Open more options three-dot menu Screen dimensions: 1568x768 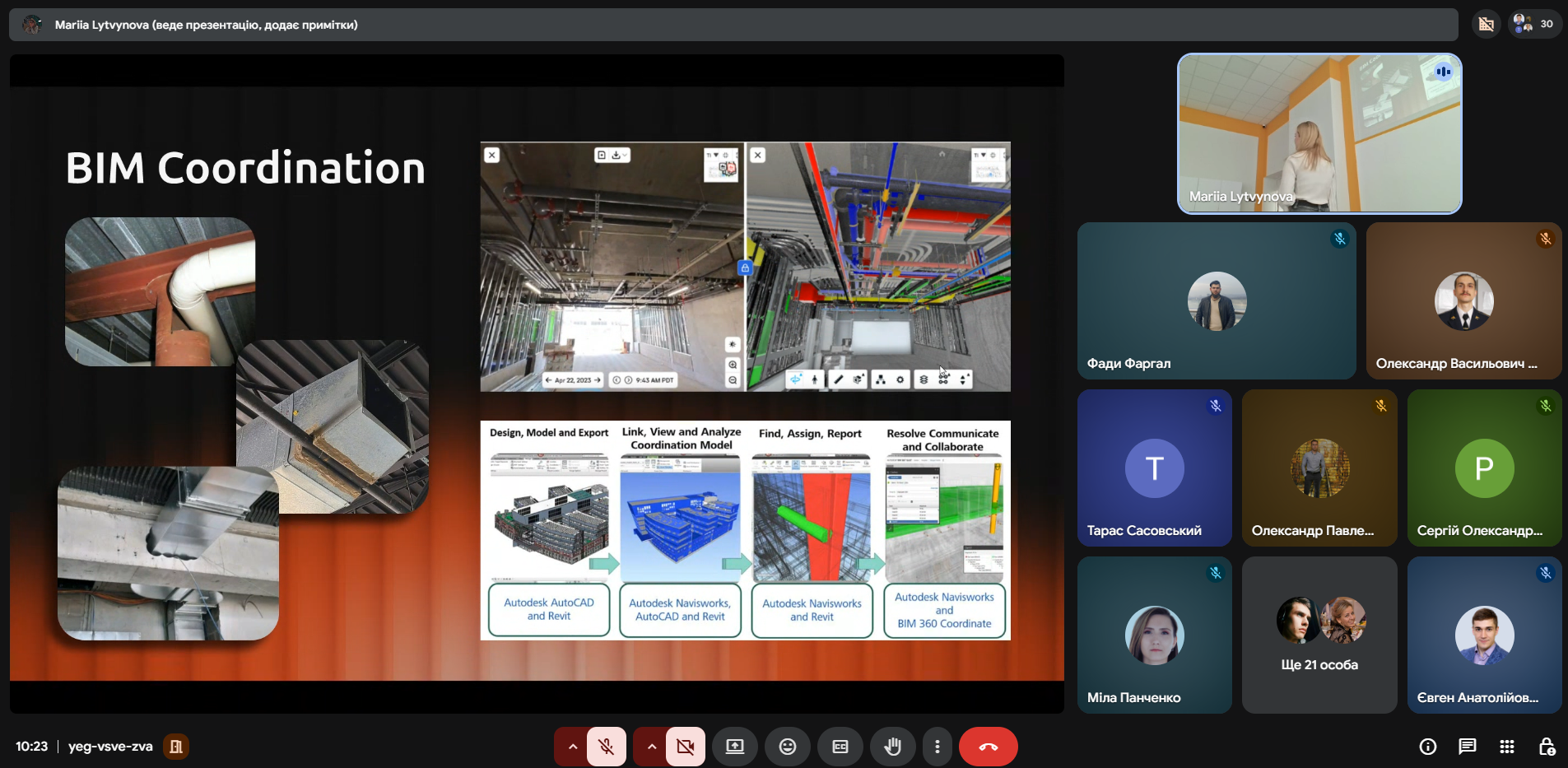(937, 747)
